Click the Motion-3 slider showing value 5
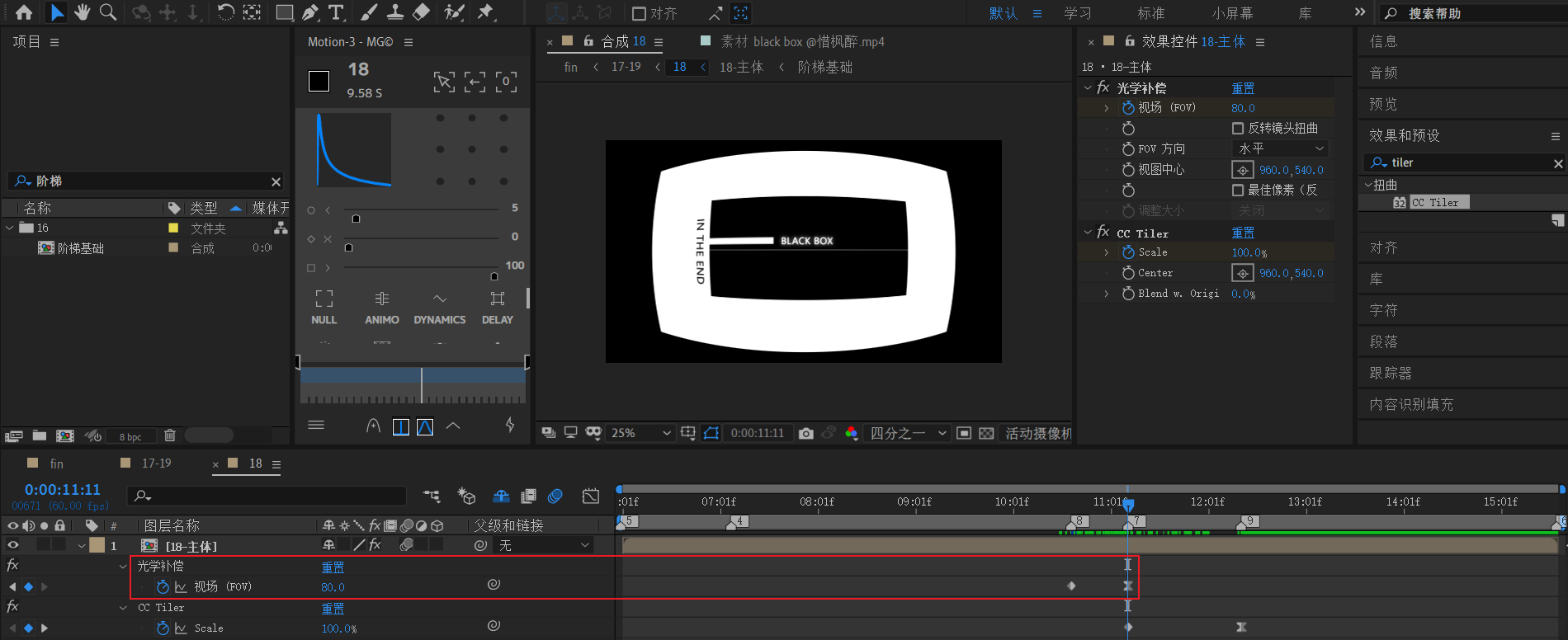 pyautogui.click(x=421, y=214)
